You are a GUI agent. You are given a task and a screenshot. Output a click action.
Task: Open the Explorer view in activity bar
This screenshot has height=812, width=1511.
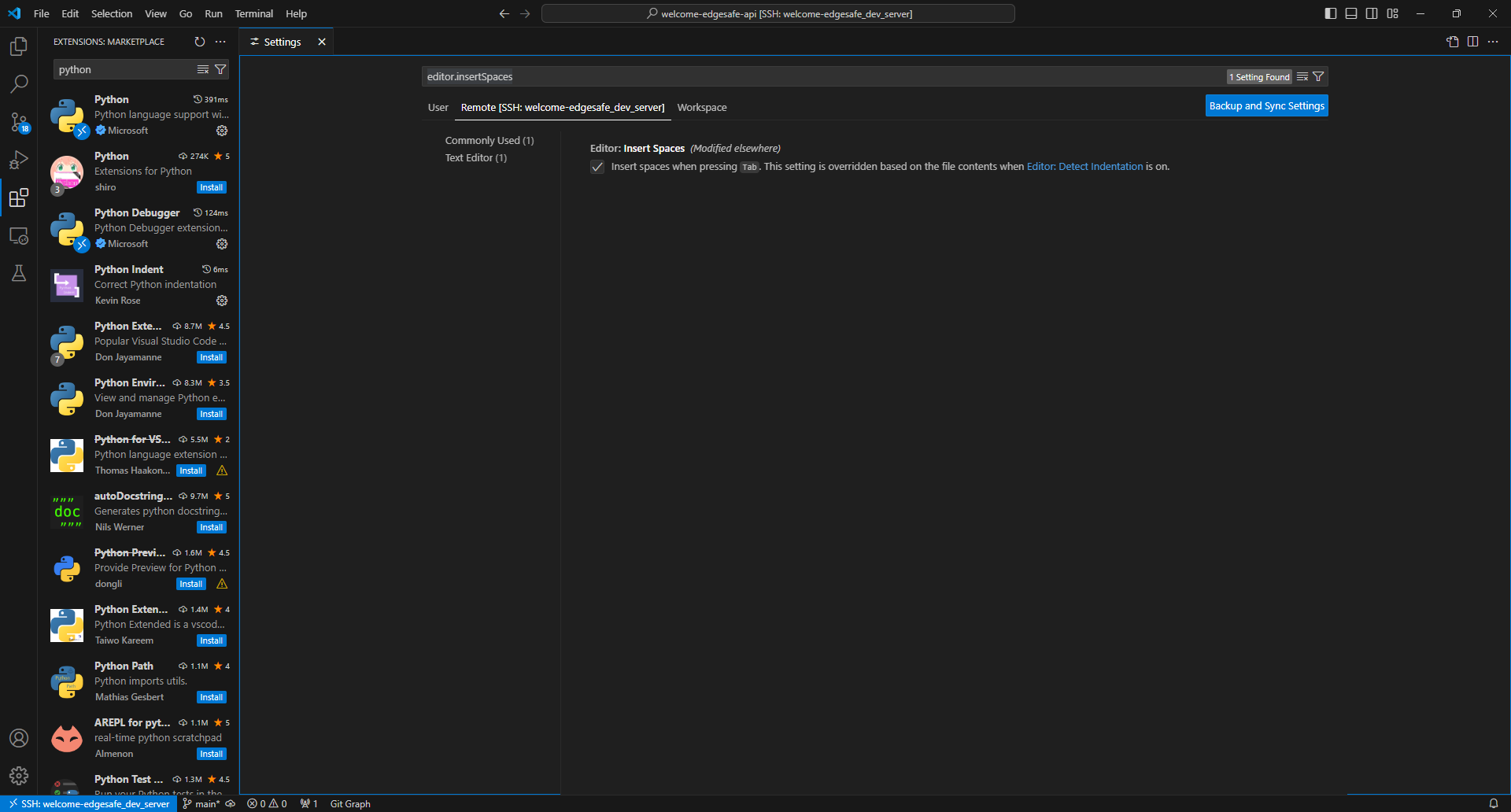click(19, 46)
